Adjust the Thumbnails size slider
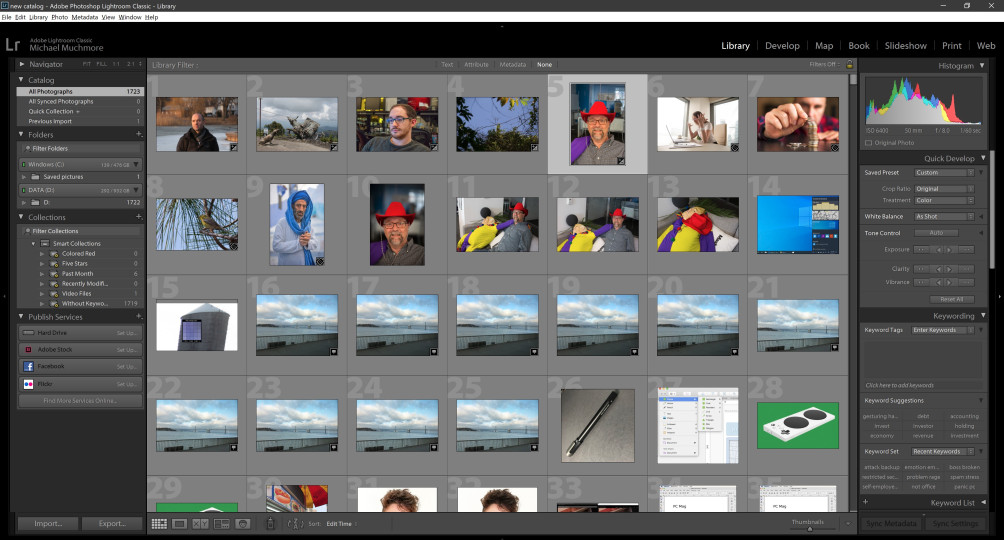The image size is (1004, 540). (809, 528)
